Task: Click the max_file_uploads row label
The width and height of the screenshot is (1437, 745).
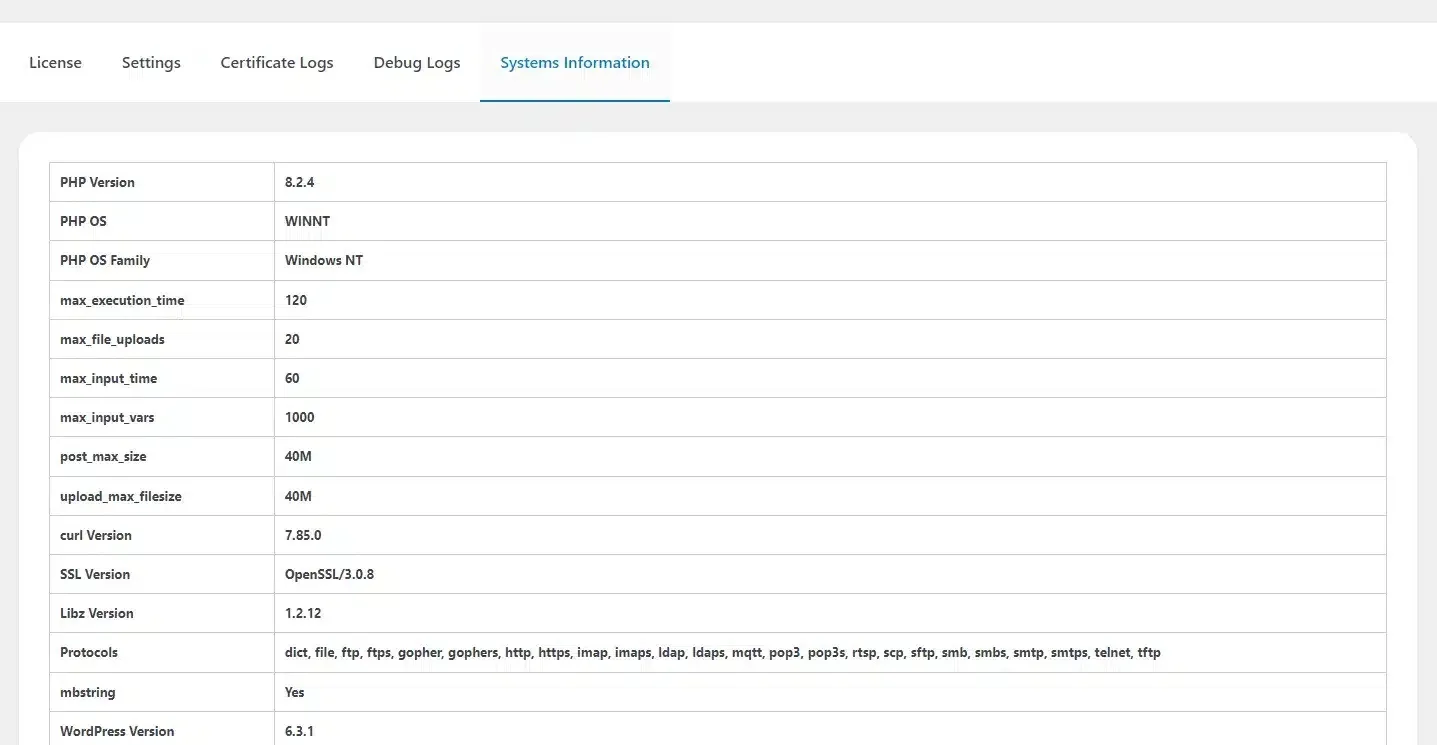Action: point(112,340)
